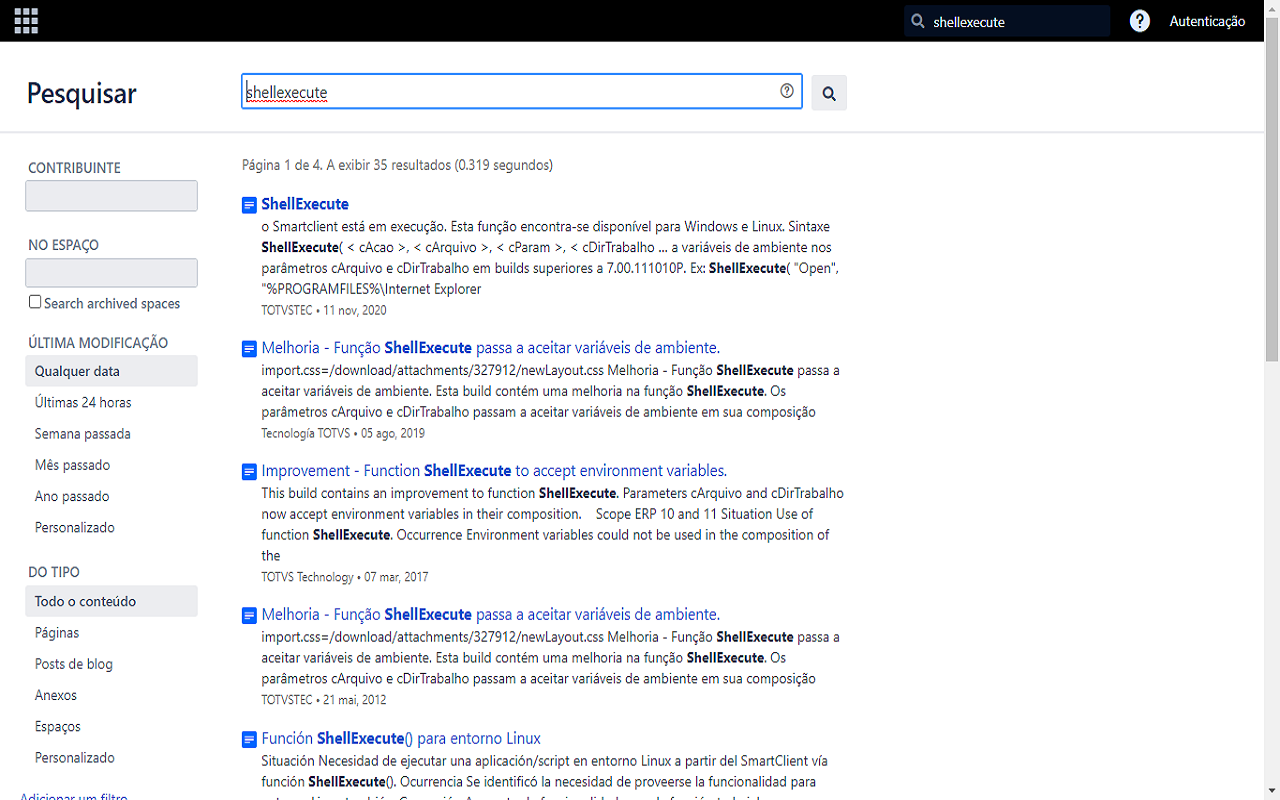Open the Autenticação login menu
Image resolution: width=1280 pixels, height=800 pixels.
[1207, 20]
